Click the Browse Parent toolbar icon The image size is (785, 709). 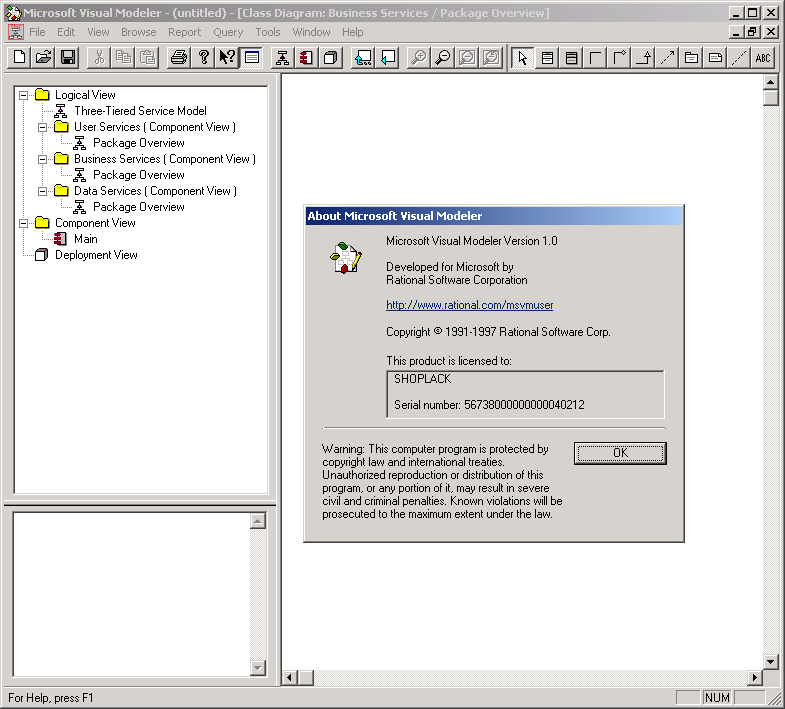coord(363,58)
